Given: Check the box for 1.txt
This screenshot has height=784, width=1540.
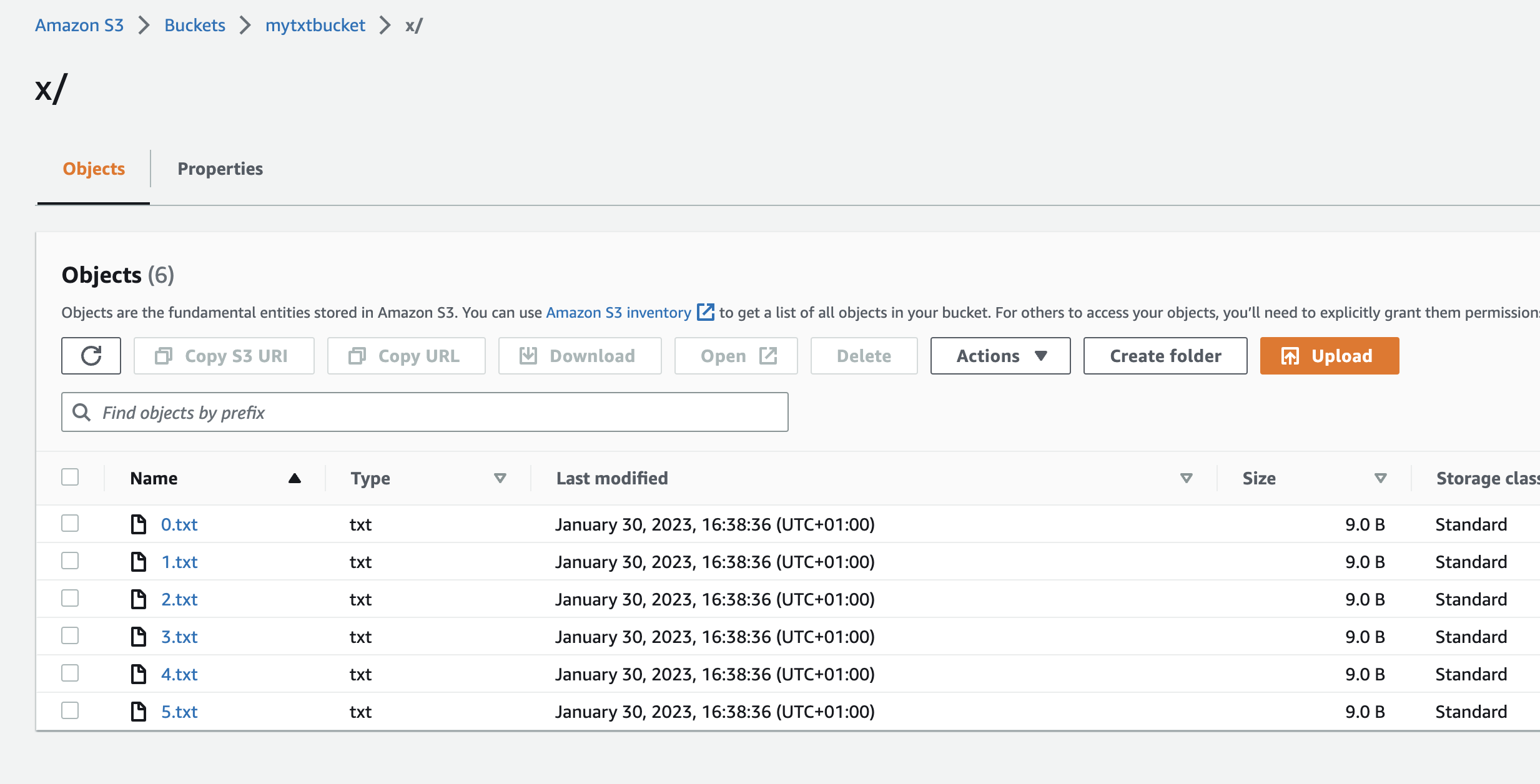Looking at the screenshot, I should point(70,561).
